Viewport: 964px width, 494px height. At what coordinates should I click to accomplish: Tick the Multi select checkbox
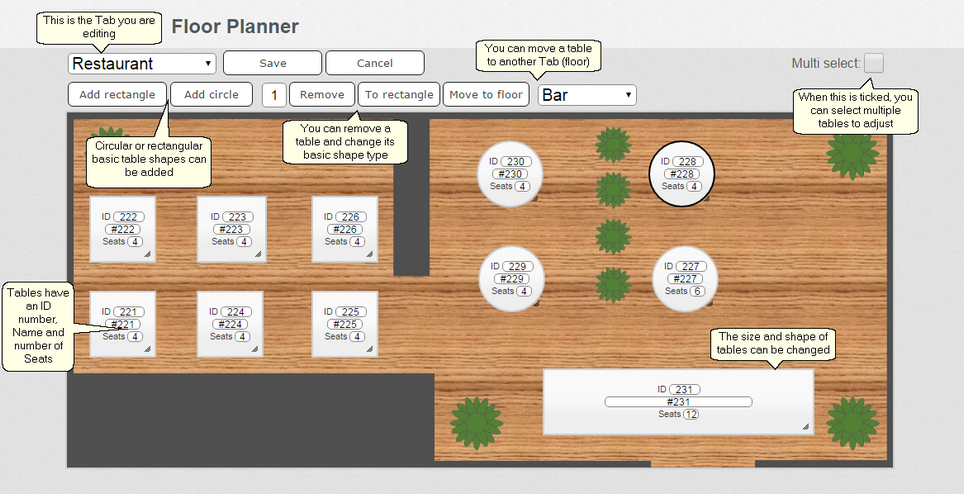click(x=874, y=63)
